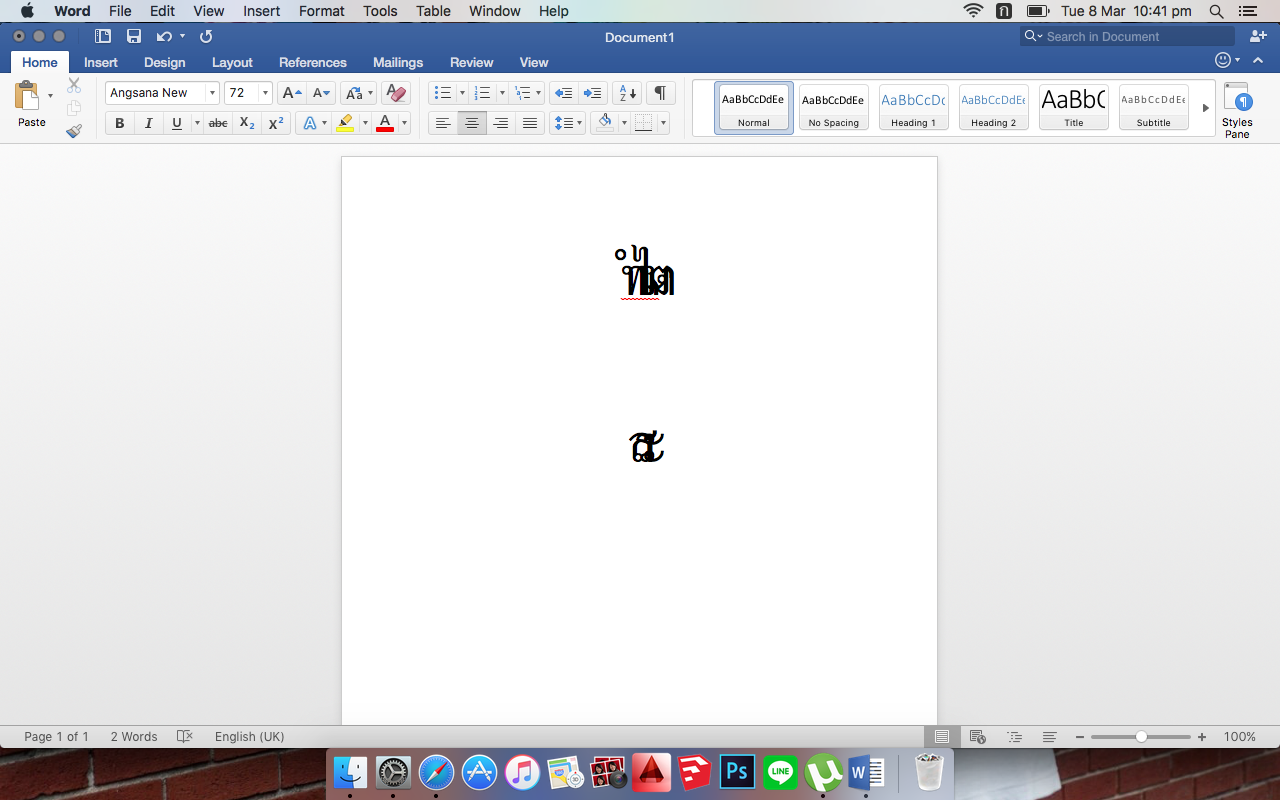Open borders dropdown arrow
This screenshot has height=800, width=1280.
click(664, 123)
